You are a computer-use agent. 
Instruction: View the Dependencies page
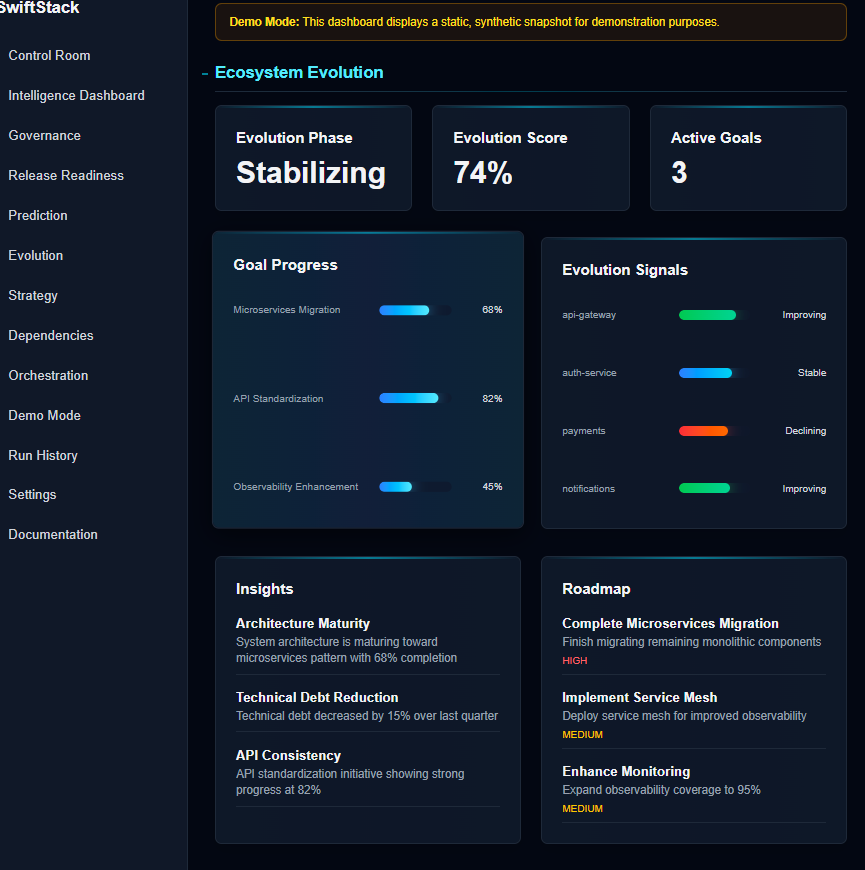tap(50, 335)
